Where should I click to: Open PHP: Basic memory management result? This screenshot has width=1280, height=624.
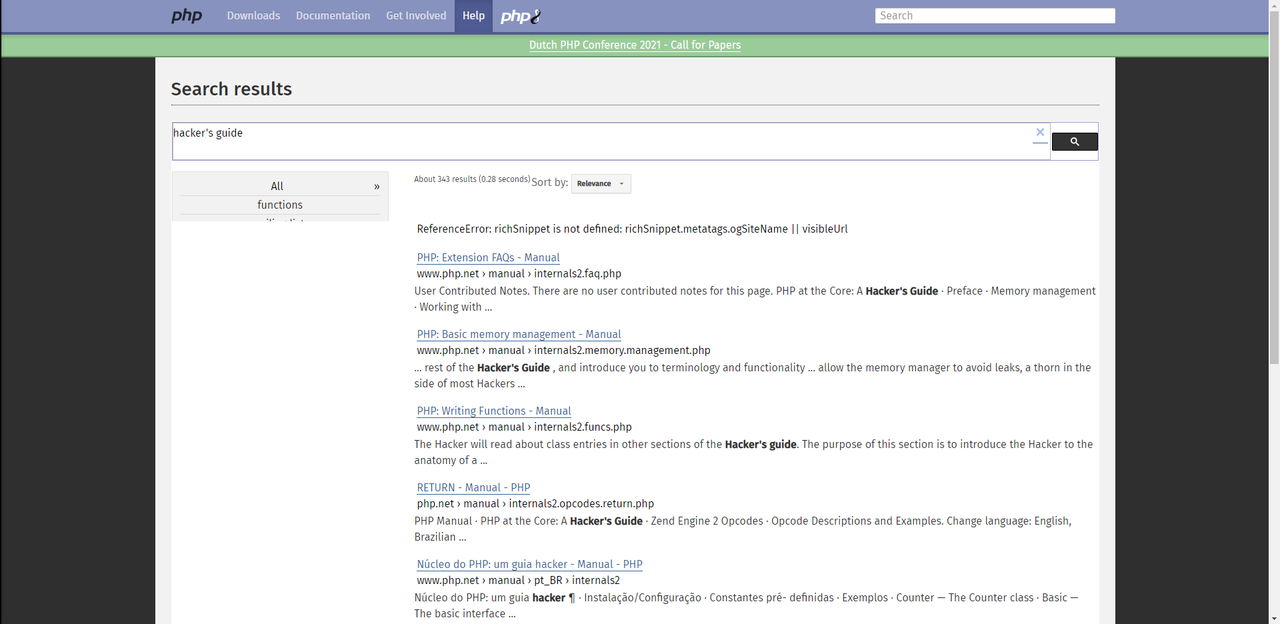pyautogui.click(x=519, y=335)
